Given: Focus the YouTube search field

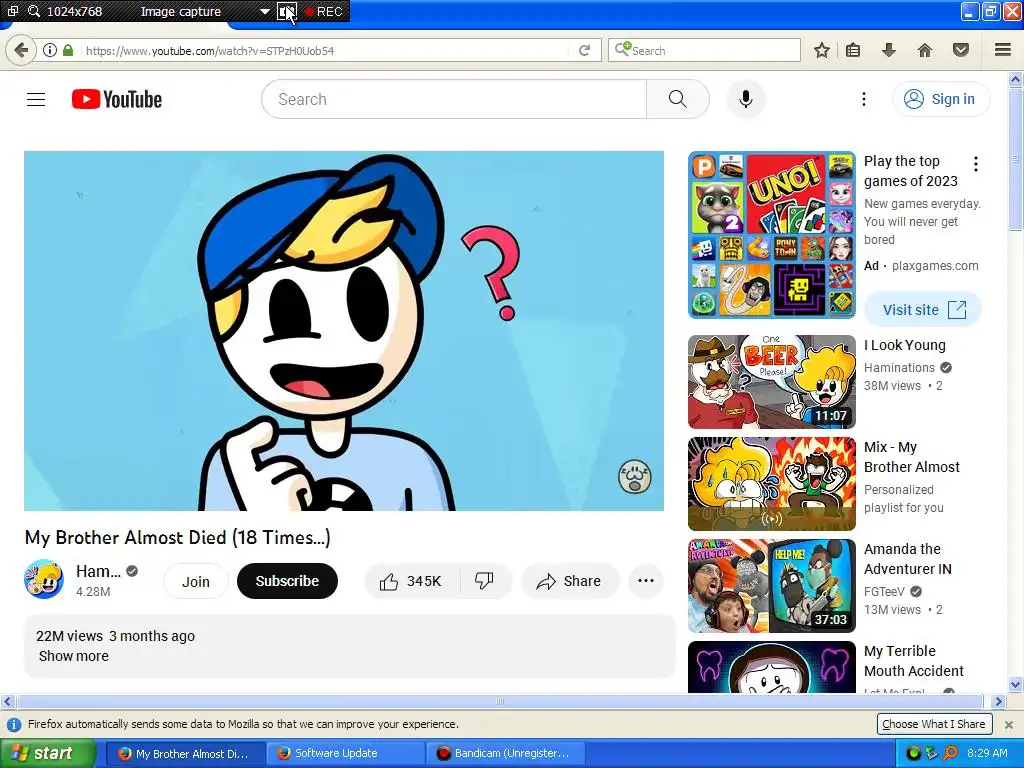Looking at the screenshot, I should pos(454,99).
